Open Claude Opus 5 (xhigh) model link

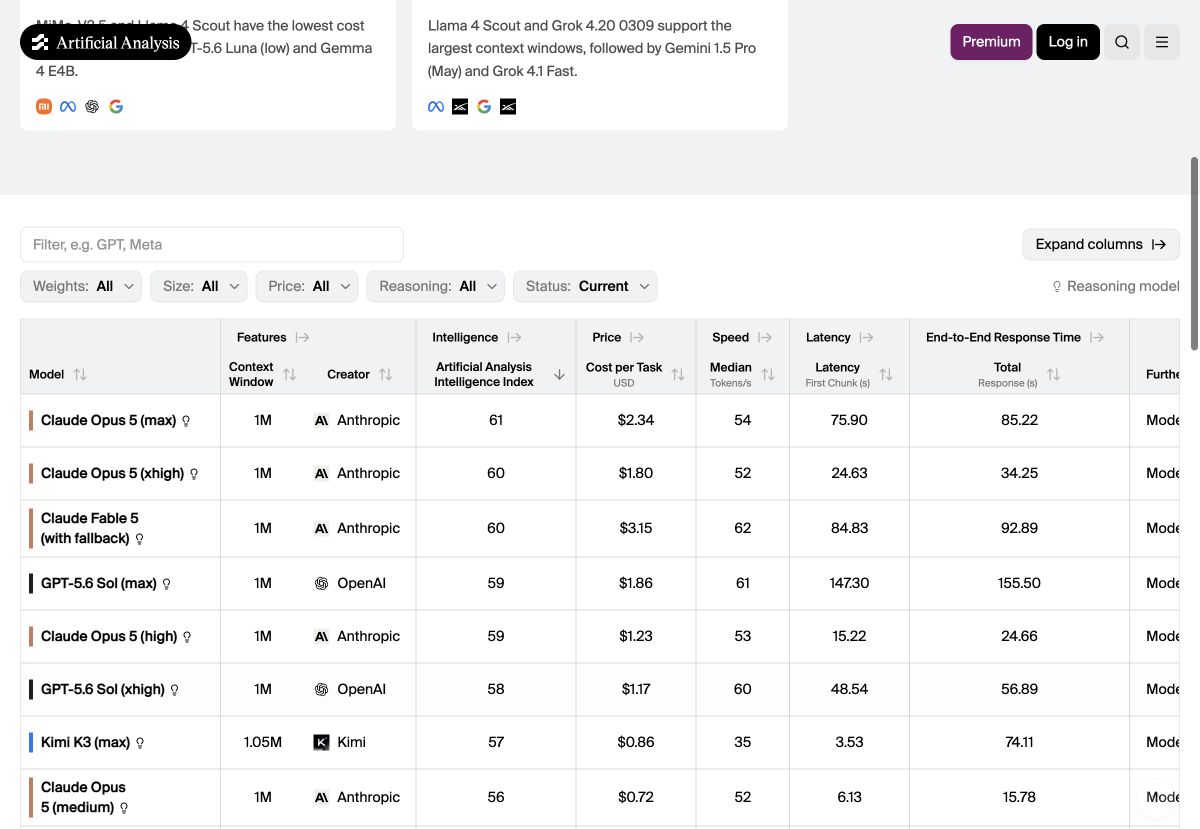pos(112,473)
